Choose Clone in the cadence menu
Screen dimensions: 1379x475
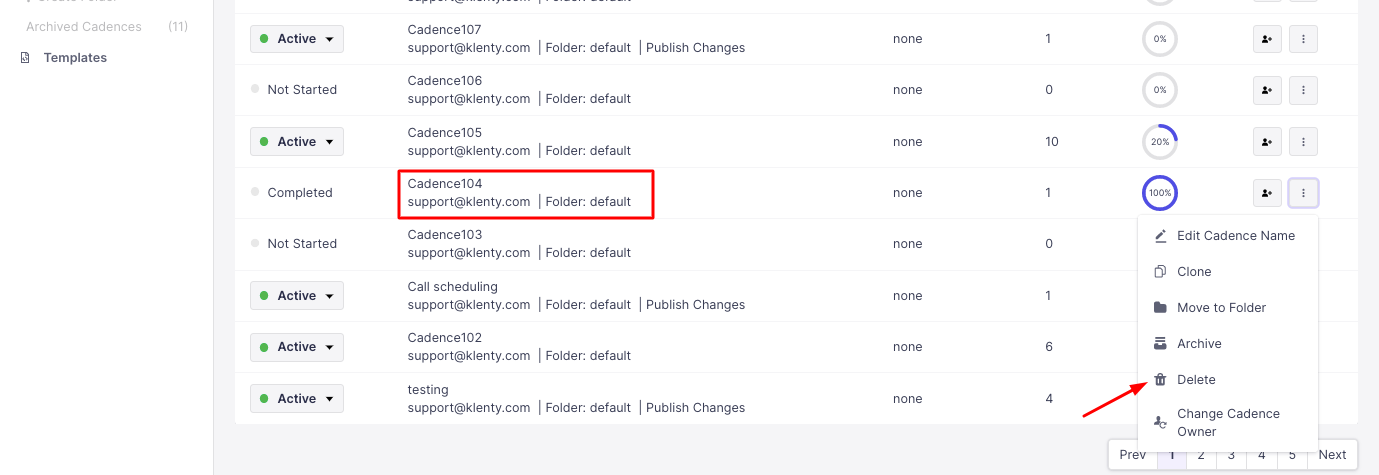tap(1194, 272)
